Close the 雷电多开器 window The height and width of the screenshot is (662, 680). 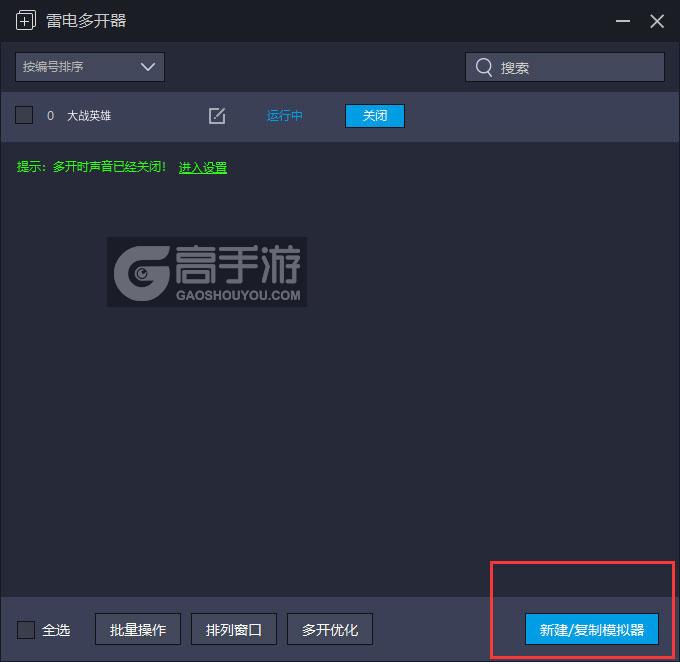point(657,21)
